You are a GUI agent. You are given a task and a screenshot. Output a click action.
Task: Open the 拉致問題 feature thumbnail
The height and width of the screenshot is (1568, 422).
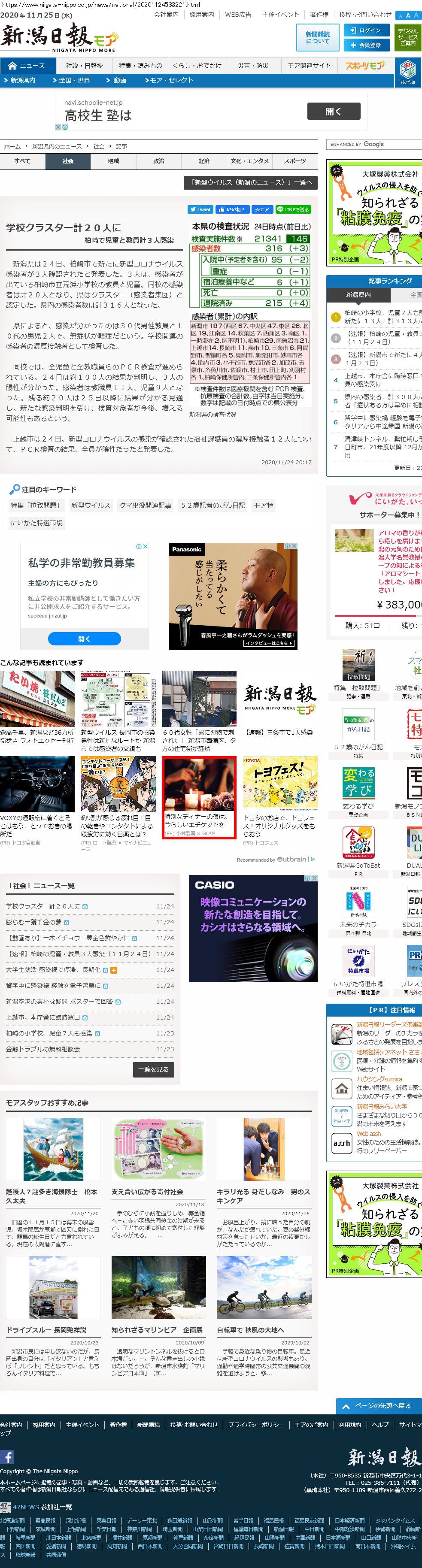358,665
